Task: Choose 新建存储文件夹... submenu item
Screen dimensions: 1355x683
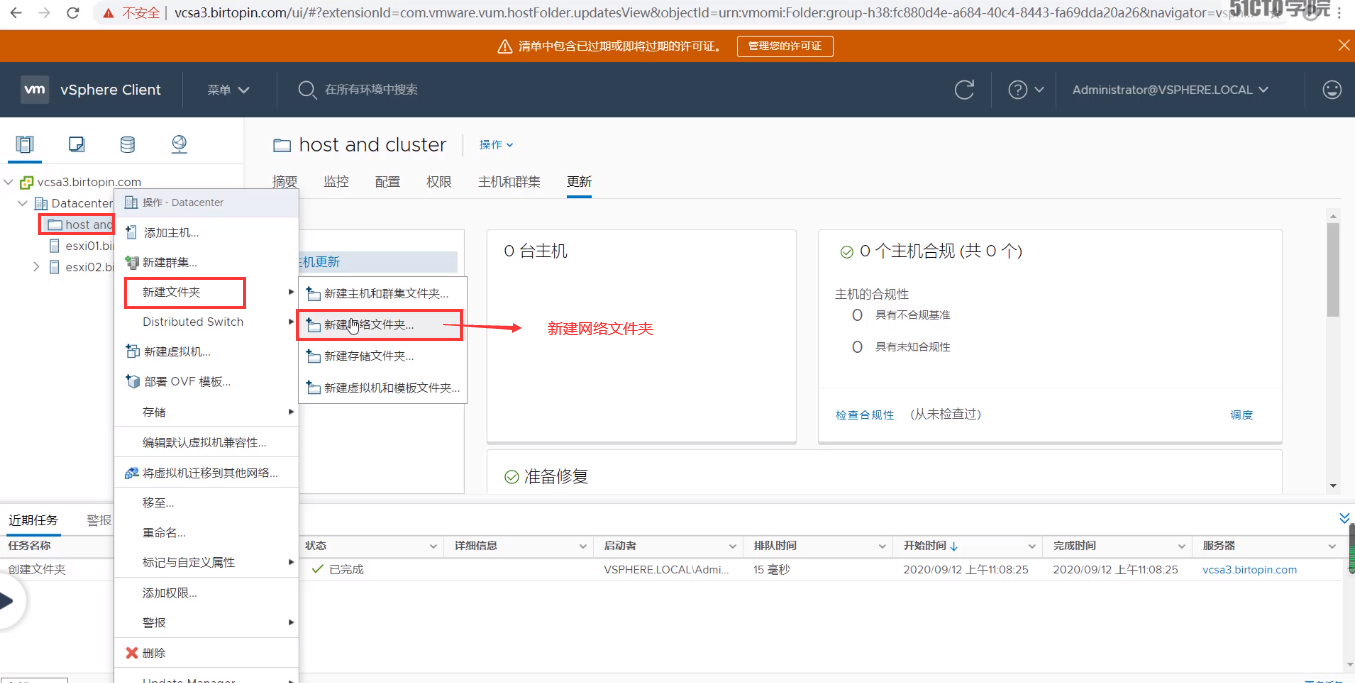Action: tap(382, 356)
